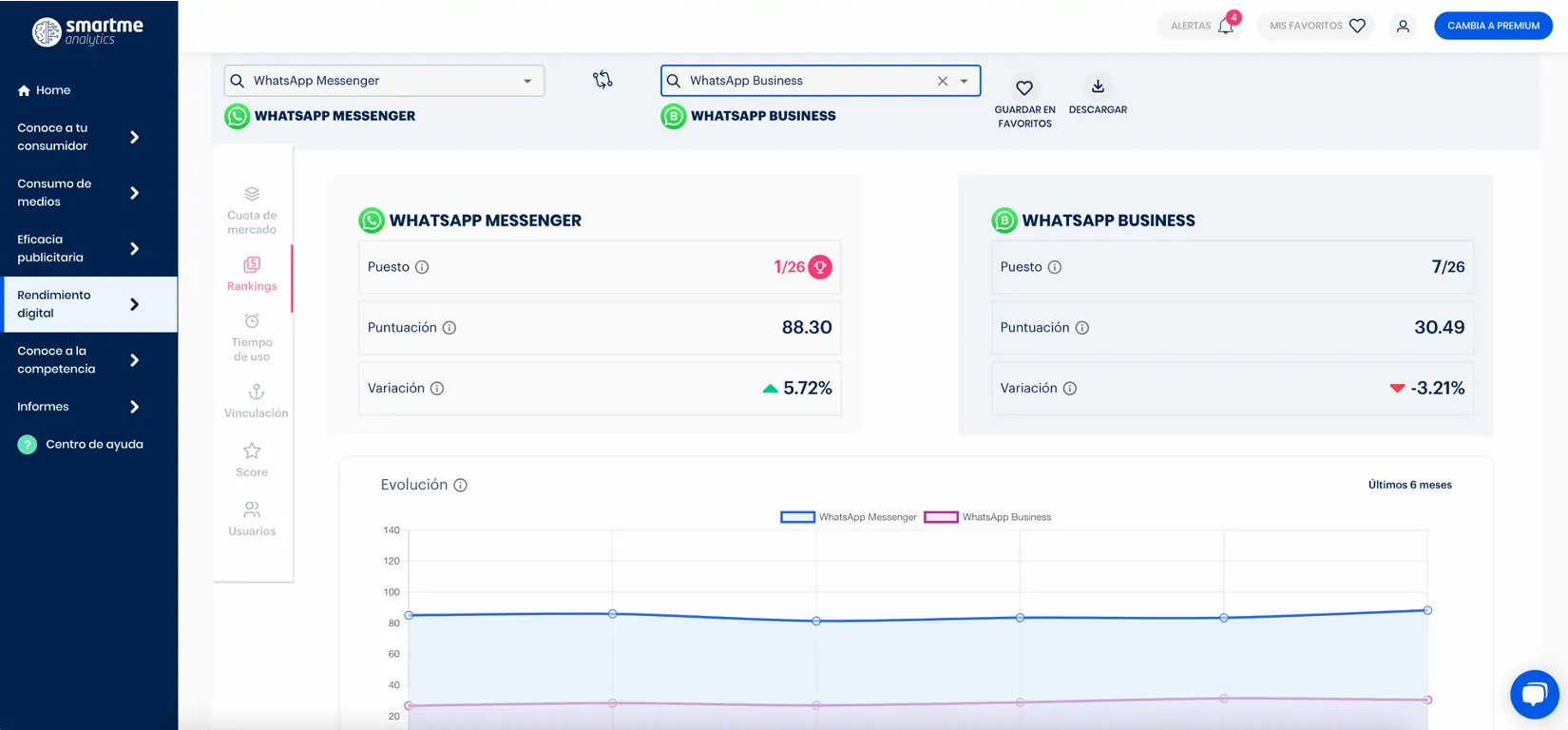Viewport: 1568px width, 730px height.
Task: Click the 88.30 score value
Action: tap(807, 327)
